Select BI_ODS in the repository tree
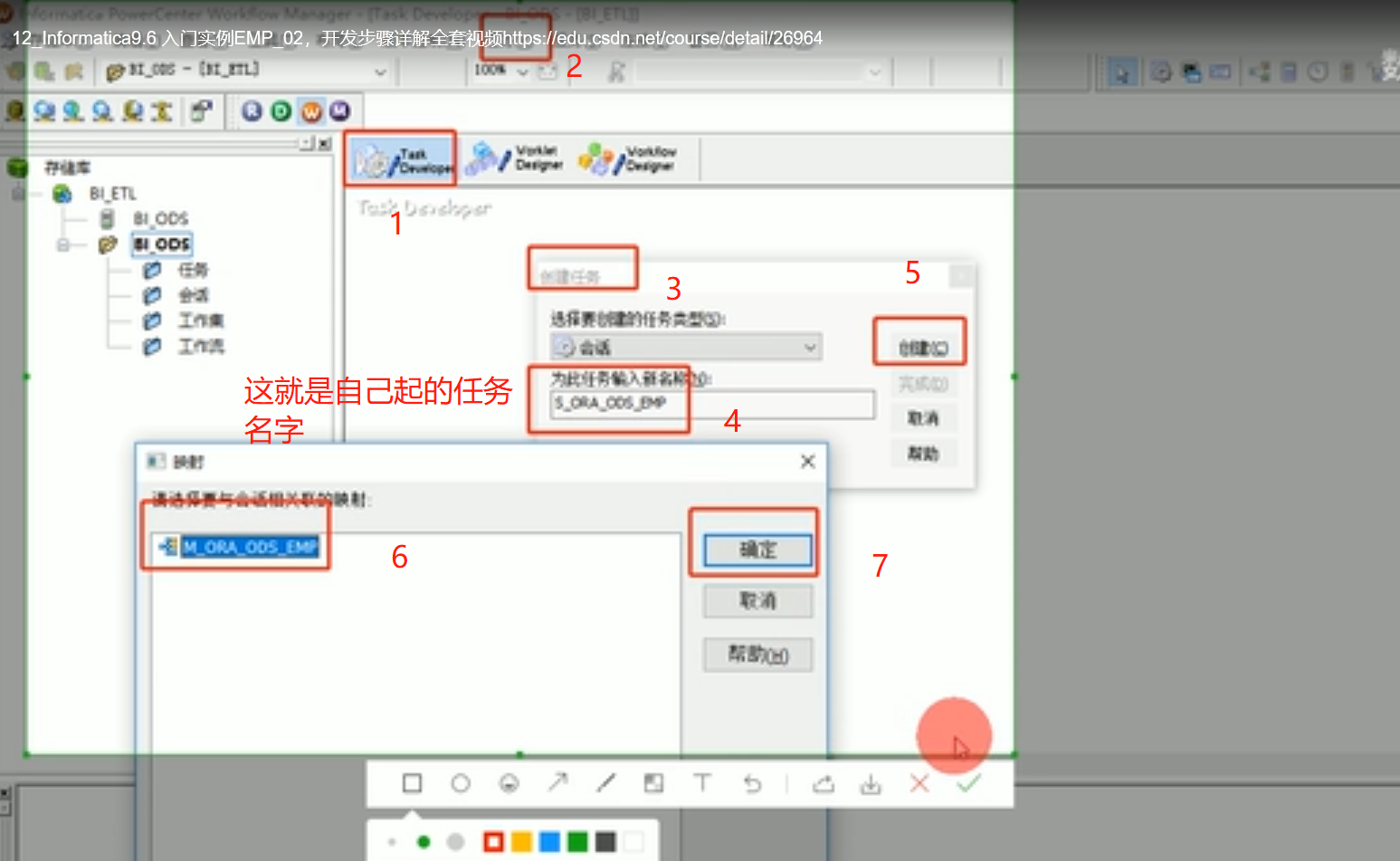 click(160, 244)
